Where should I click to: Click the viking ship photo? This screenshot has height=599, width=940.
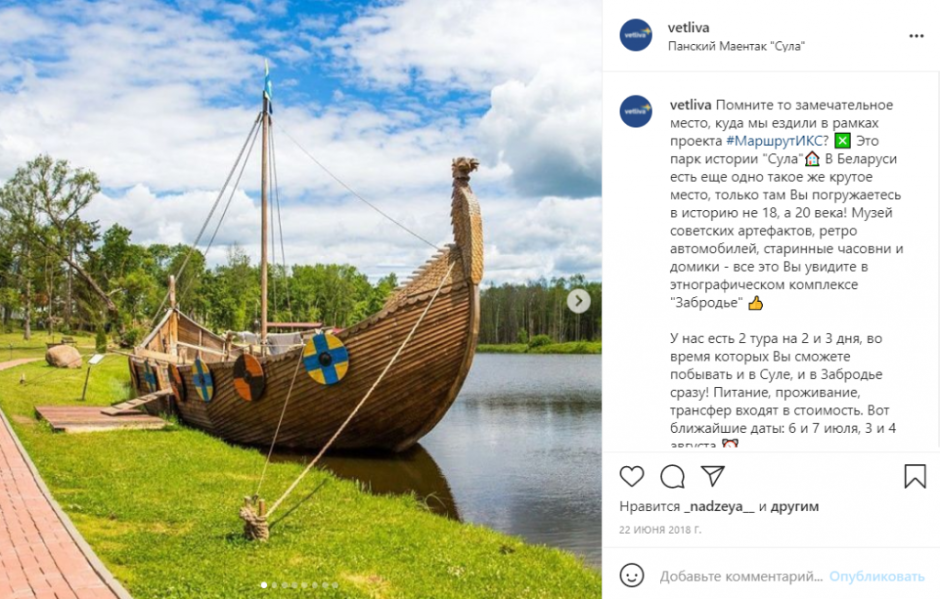click(x=301, y=299)
